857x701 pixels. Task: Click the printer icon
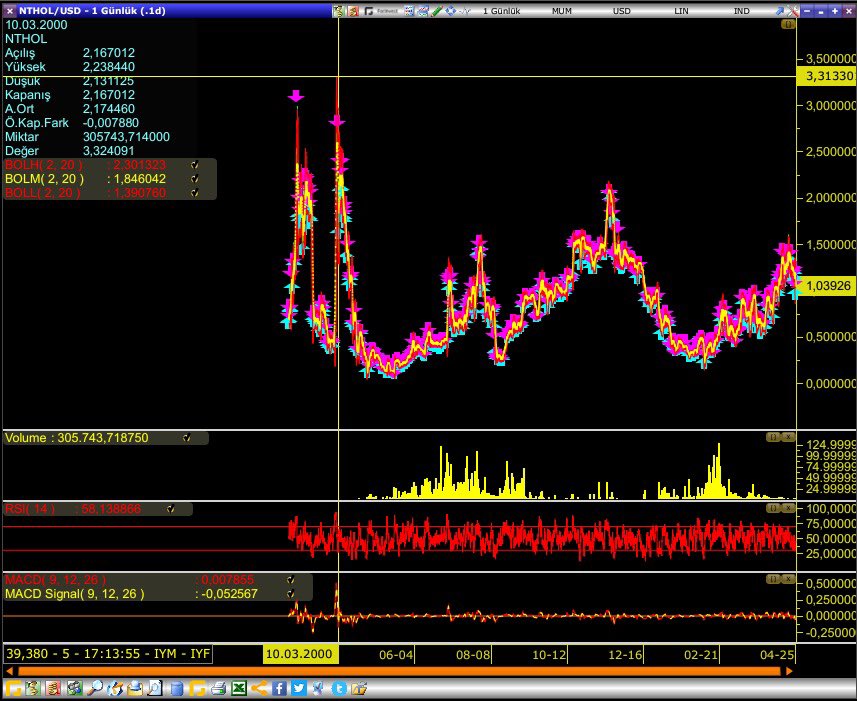click(x=219, y=688)
